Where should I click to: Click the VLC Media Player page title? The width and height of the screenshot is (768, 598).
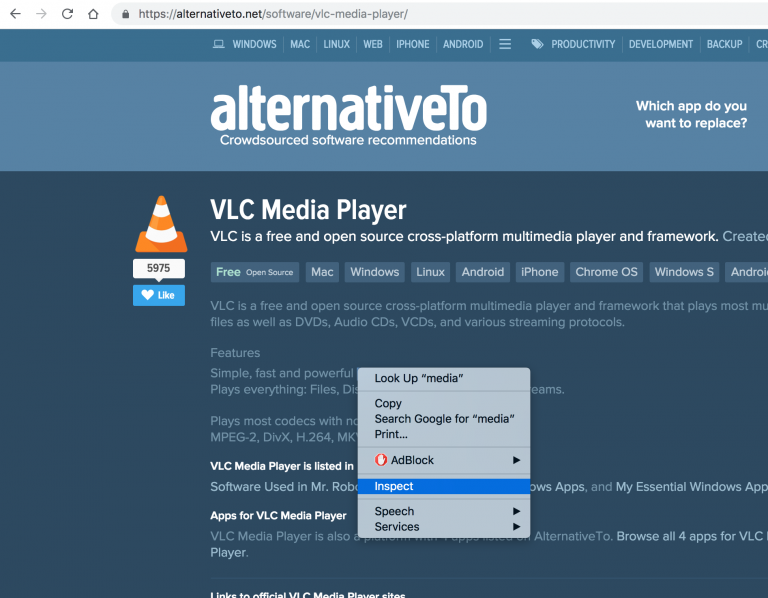coord(308,210)
